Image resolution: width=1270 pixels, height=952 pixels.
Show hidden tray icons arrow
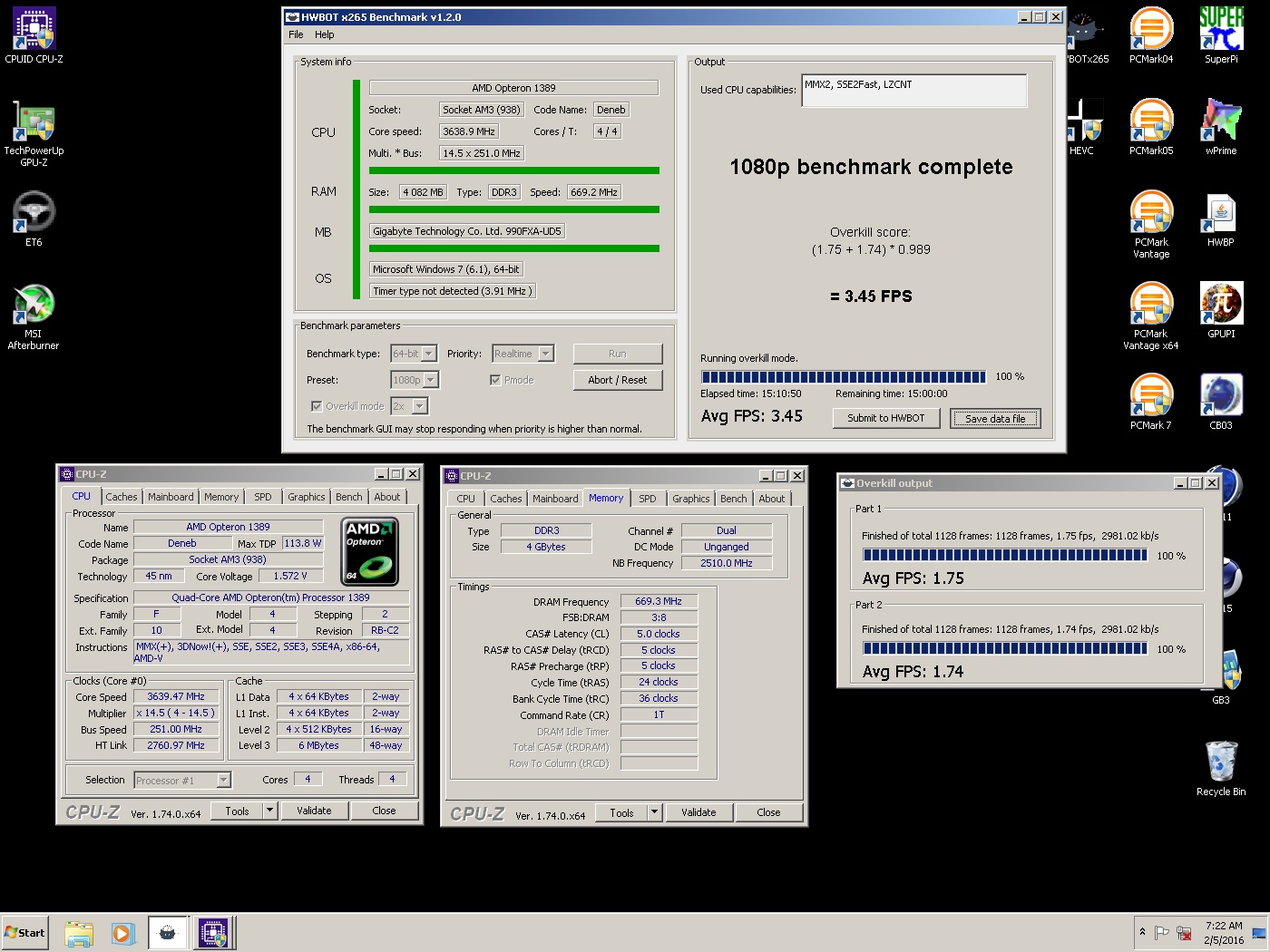pos(1142,932)
